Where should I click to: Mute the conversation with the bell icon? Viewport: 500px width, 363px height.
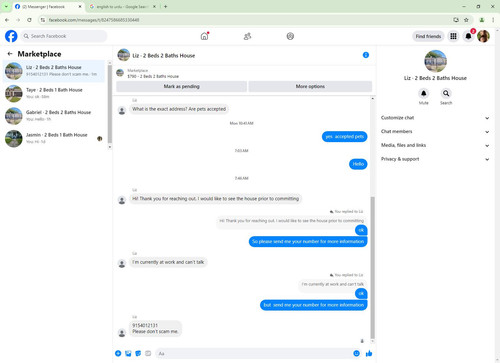[424, 93]
